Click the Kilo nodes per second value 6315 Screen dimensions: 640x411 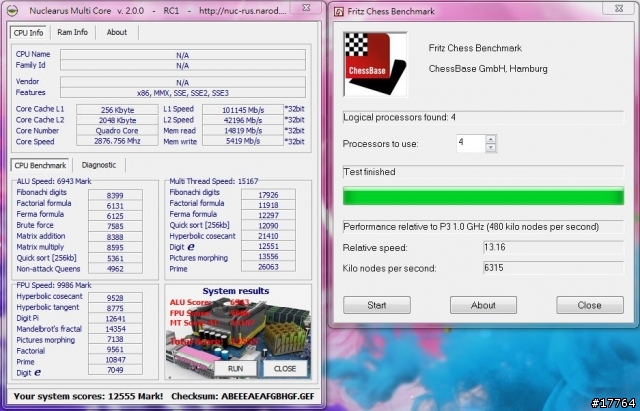click(553, 268)
